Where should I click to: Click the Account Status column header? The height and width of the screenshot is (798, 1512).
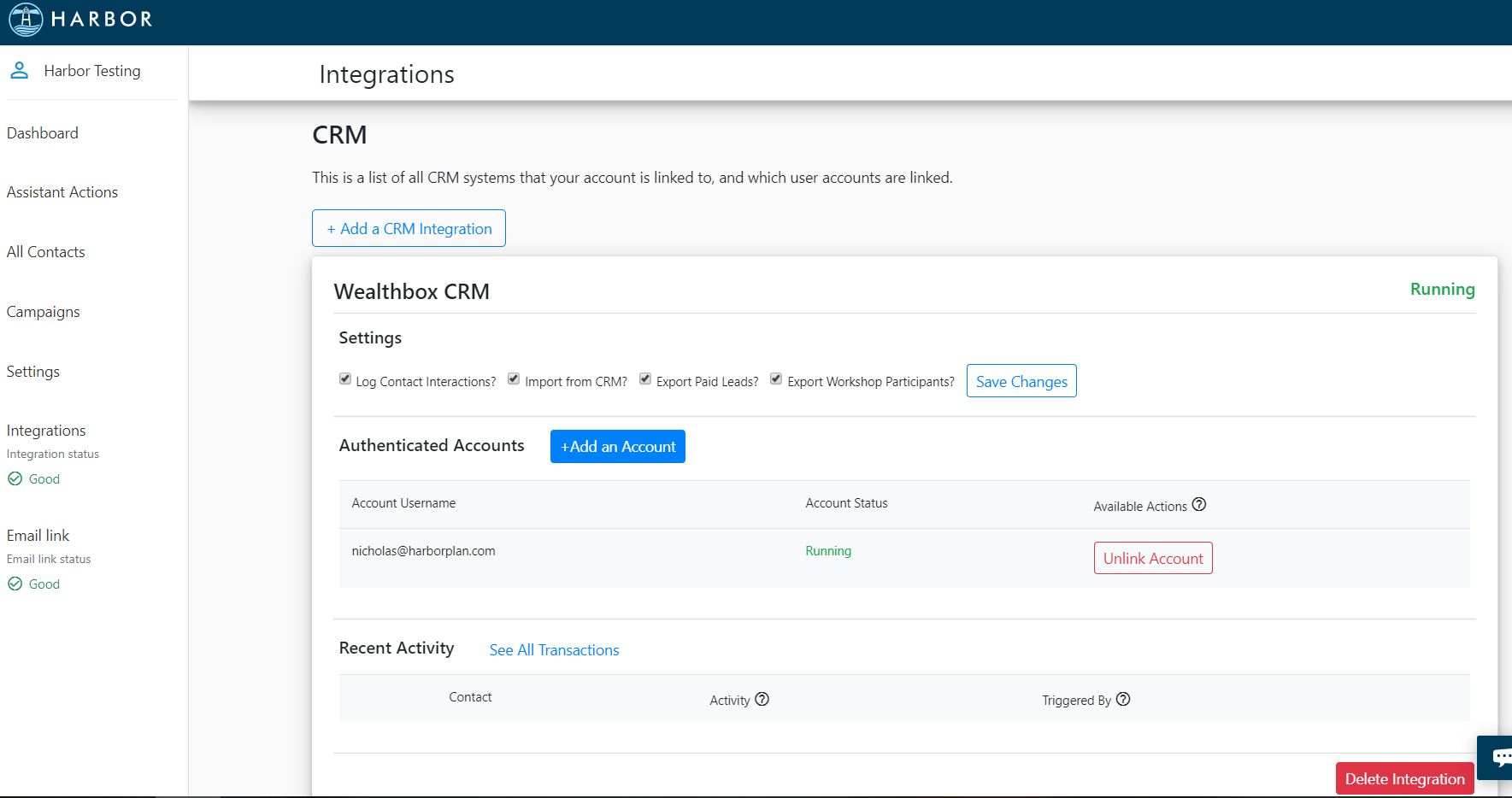coord(847,503)
